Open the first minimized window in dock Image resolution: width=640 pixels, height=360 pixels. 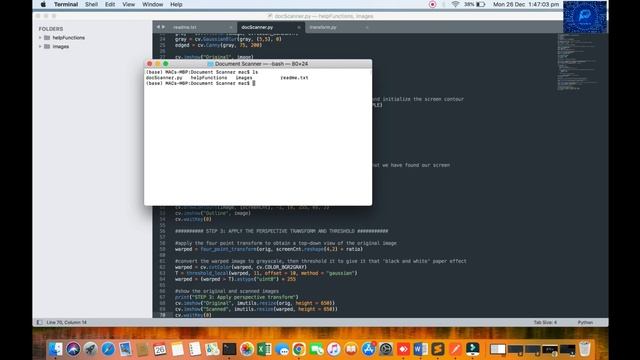click(498, 349)
